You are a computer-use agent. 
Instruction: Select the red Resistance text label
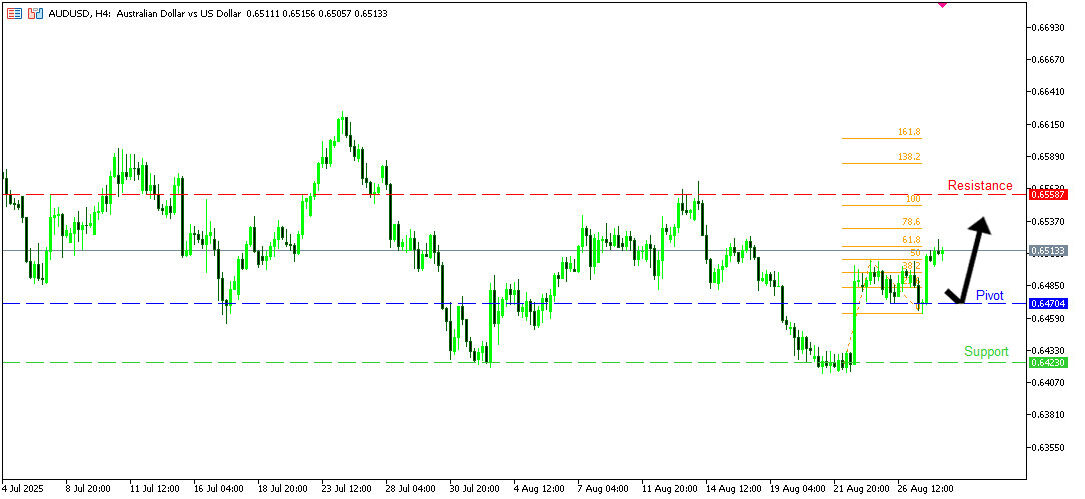(979, 185)
